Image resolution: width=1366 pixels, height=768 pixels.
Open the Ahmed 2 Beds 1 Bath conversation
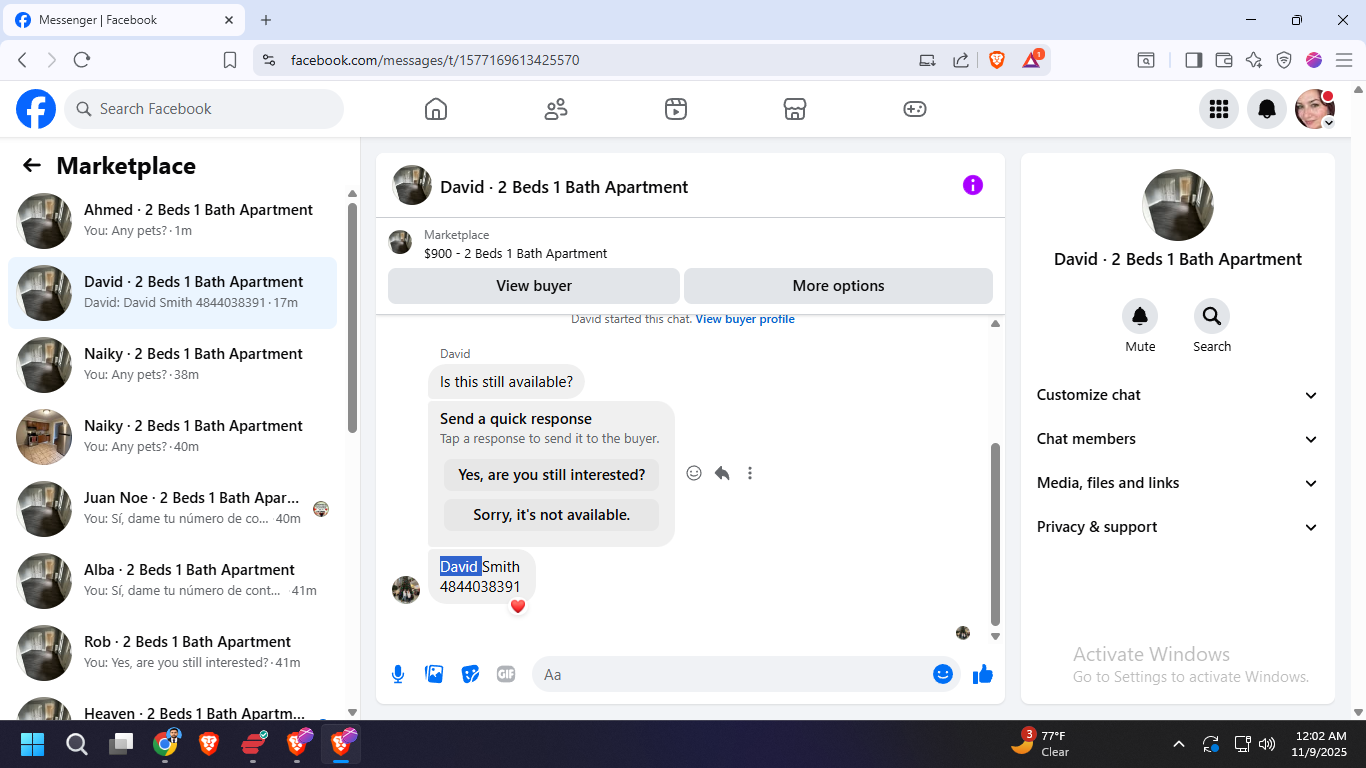click(x=173, y=221)
